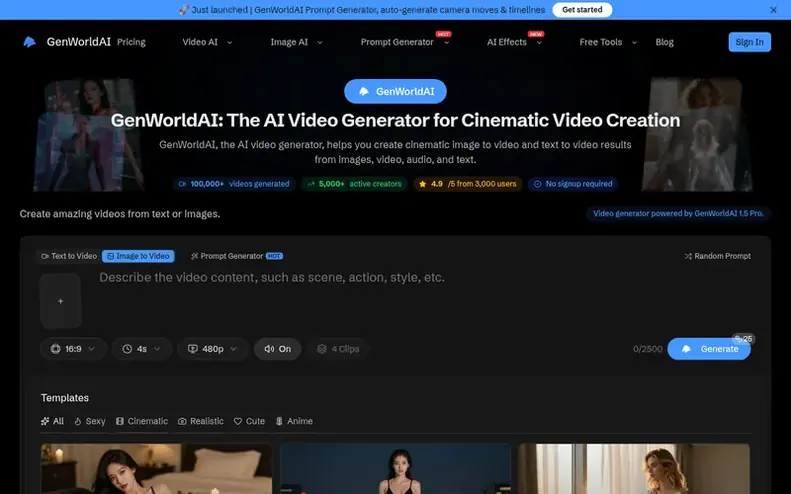
Task: Click the plus image upload box
Action: coord(61,301)
